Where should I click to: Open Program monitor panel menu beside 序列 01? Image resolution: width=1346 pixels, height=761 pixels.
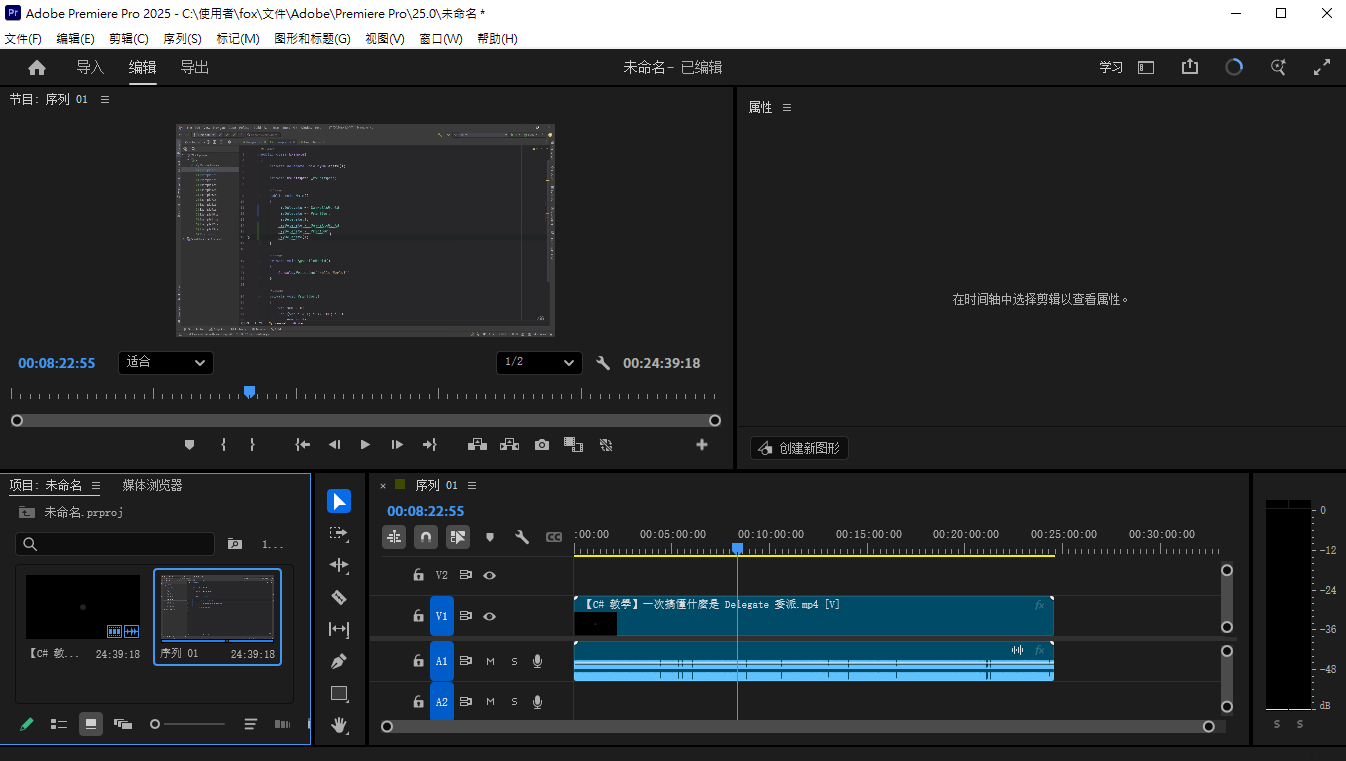(x=105, y=99)
